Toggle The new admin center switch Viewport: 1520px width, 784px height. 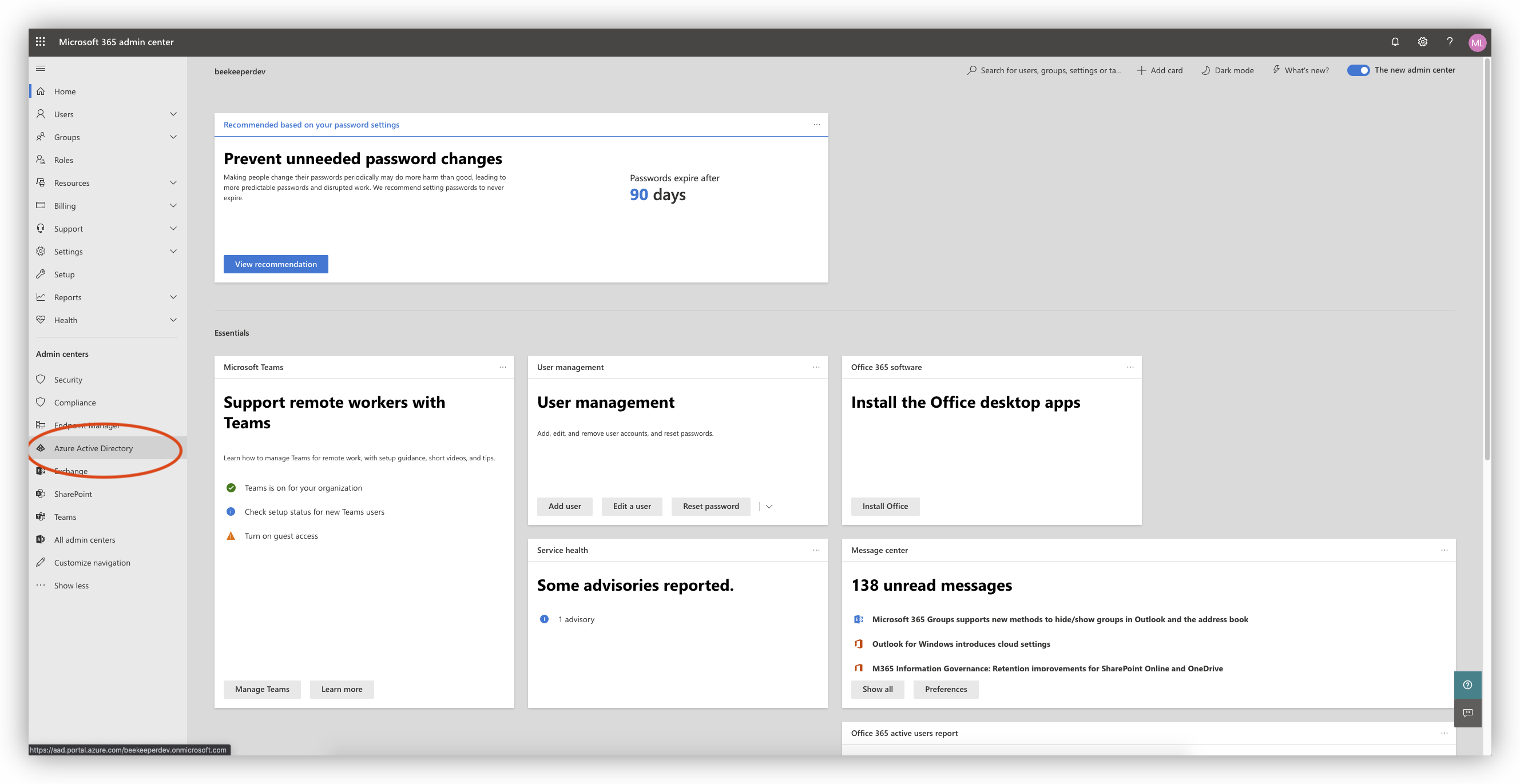(x=1358, y=70)
